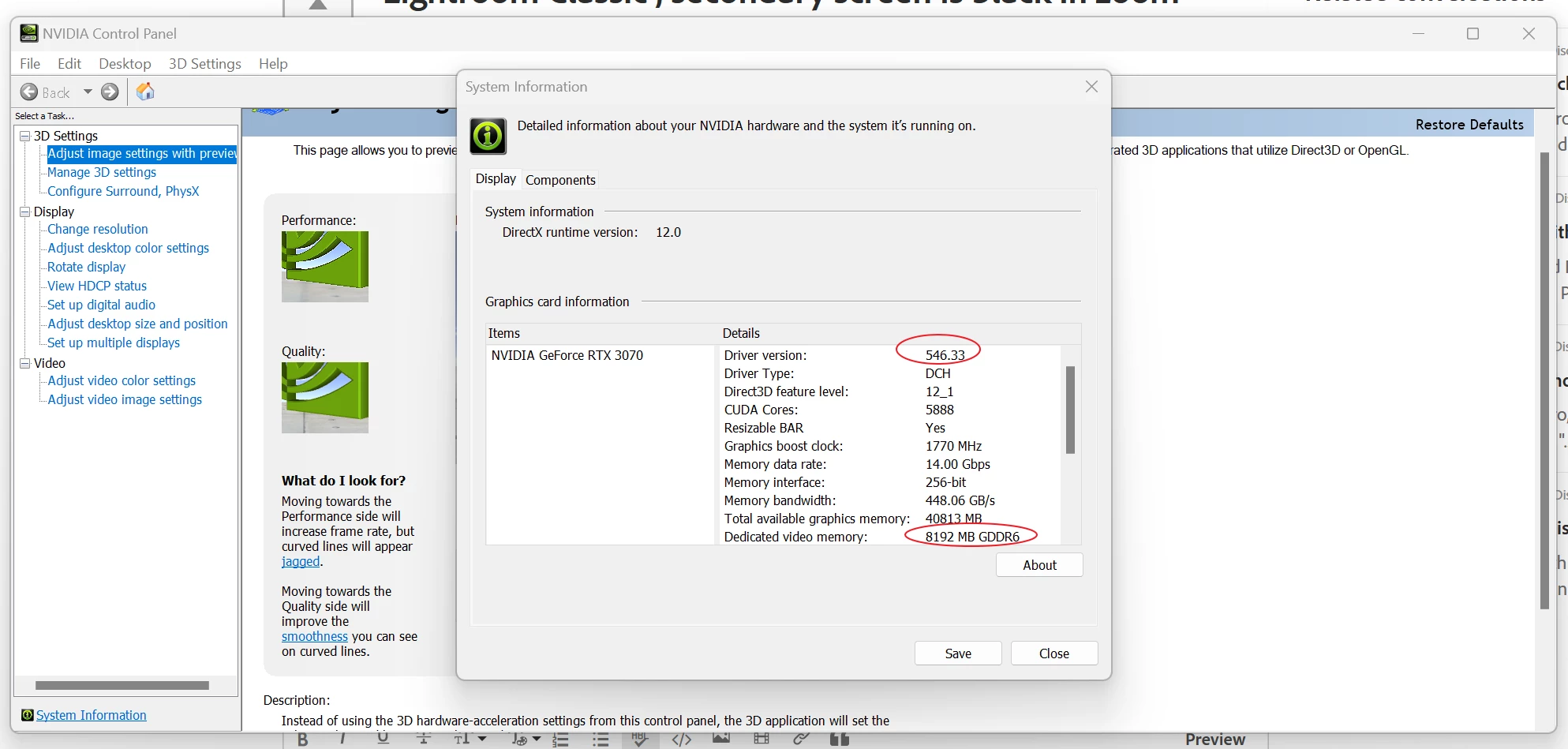Select Change resolution
The width and height of the screenshot is (1568, 749).
(x=98, y=230)
